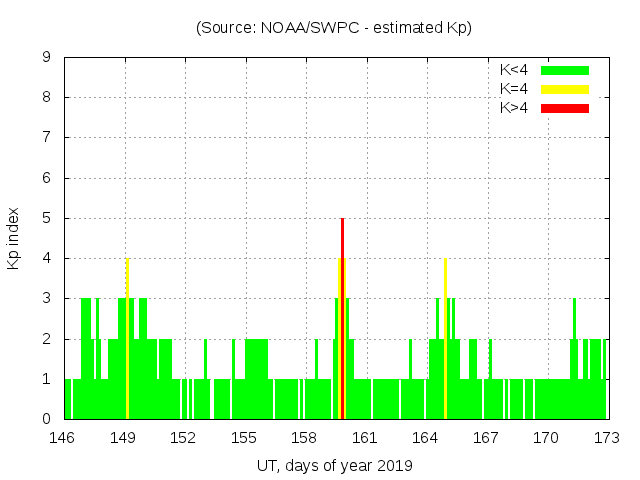Click y-axis tick label 9
The width and height of the screenshot is (640, 480).
pos(47,58)
